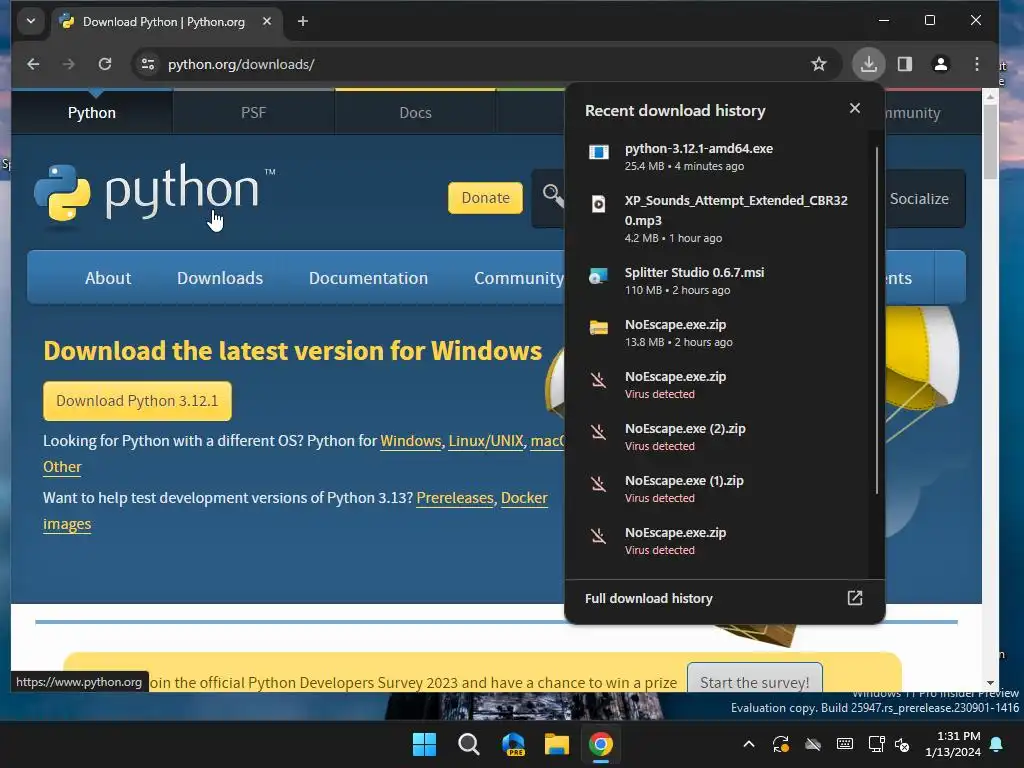The height and width of the screenshot is (768, 1024).
Task: Close the Download Python tab
Action: tap(266, 22)
